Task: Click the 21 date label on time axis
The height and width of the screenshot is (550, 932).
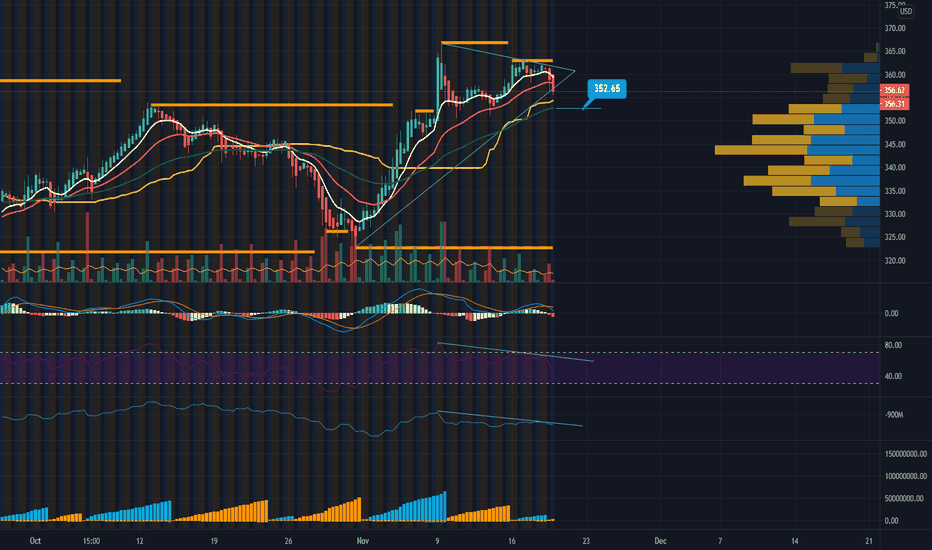Action: pos(869,541)
